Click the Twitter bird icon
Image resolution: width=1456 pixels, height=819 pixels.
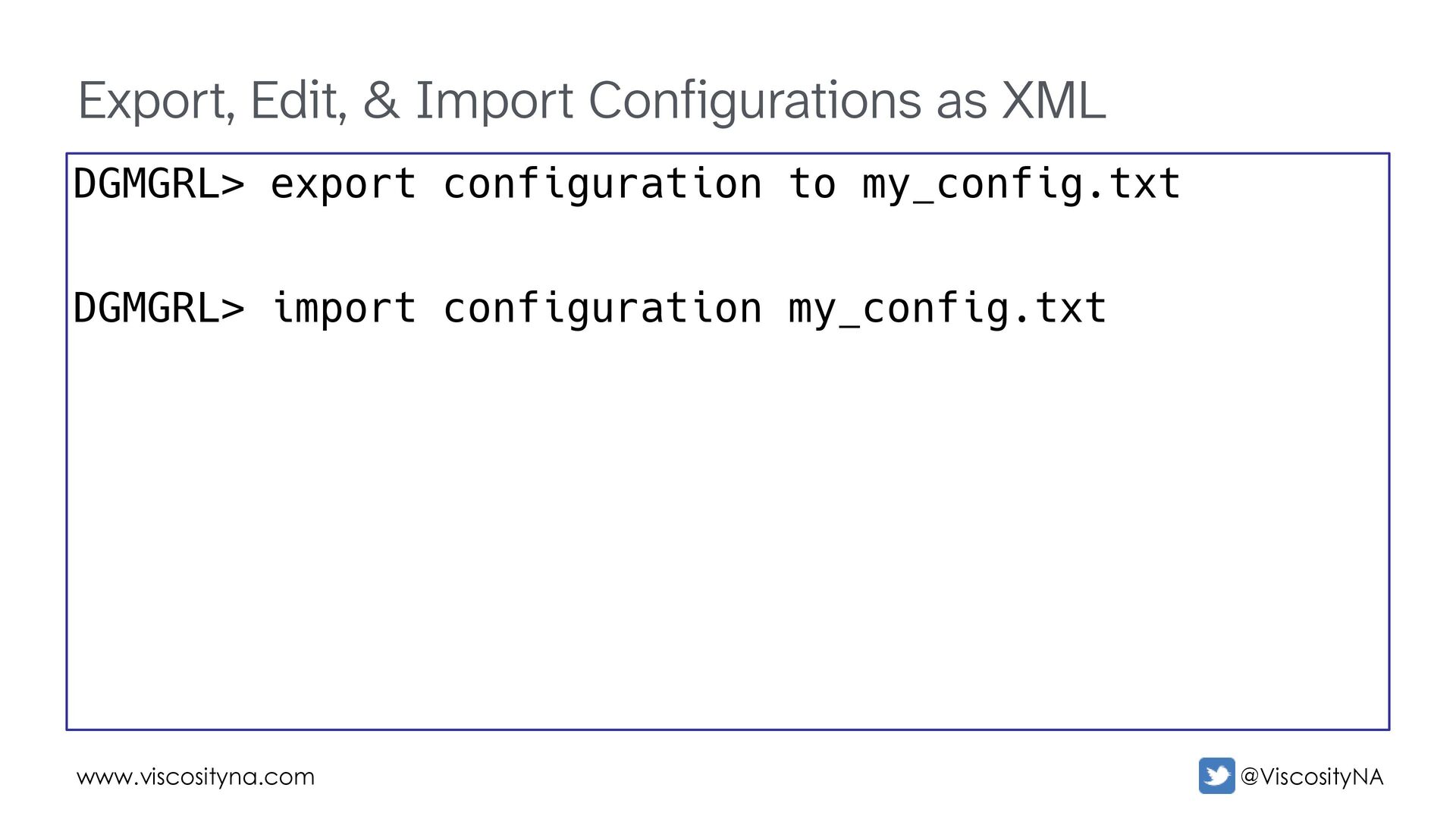tap(1216, 776)
